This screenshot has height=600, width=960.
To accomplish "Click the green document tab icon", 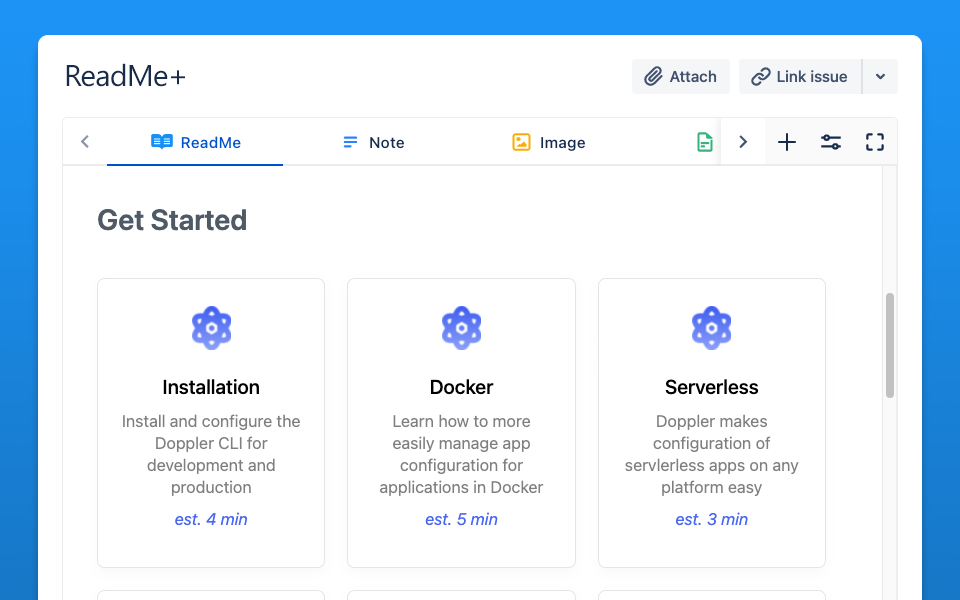I will [705, 142].
